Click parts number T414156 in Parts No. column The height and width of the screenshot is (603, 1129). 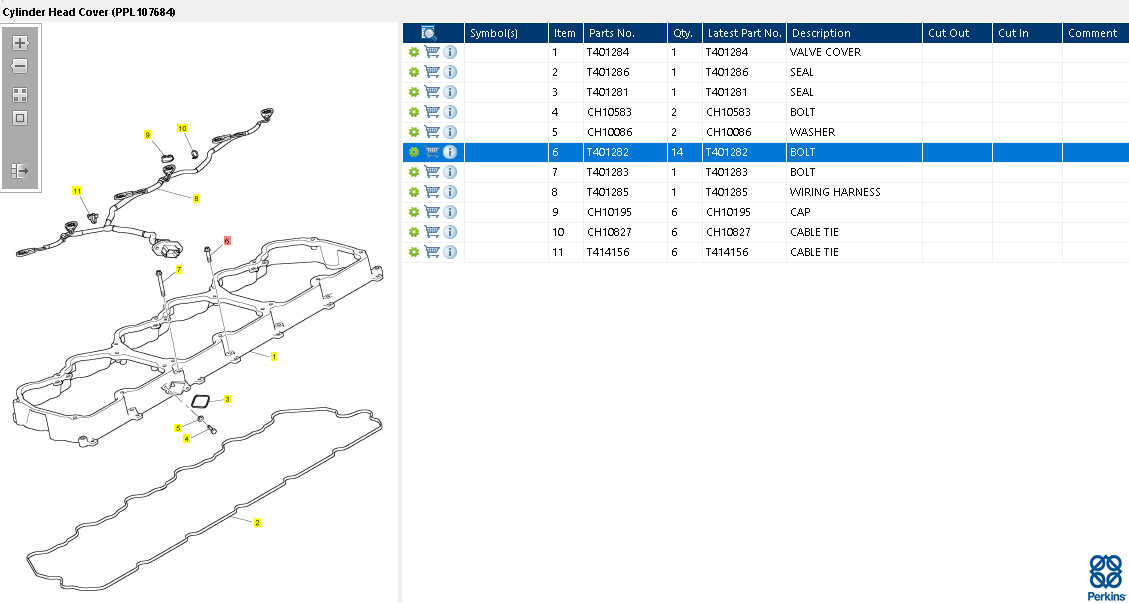(x=607, y=252)
